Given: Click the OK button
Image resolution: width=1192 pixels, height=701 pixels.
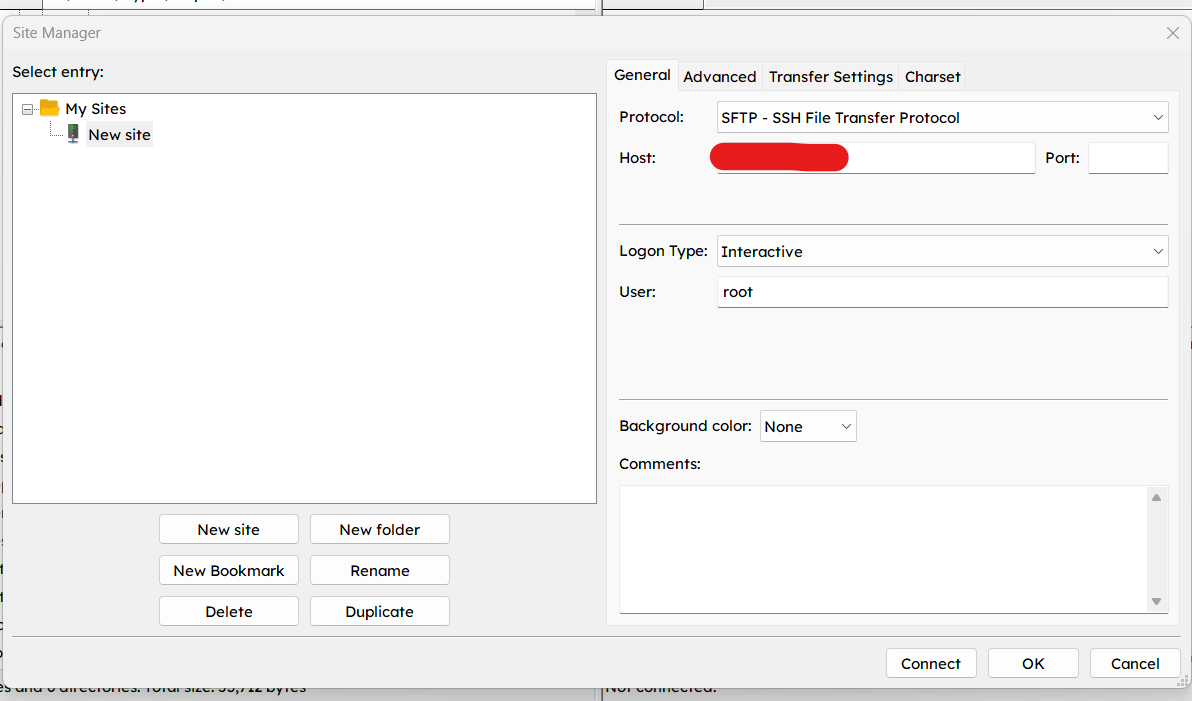Looking at the screenshot, I should pos(1033,663).
